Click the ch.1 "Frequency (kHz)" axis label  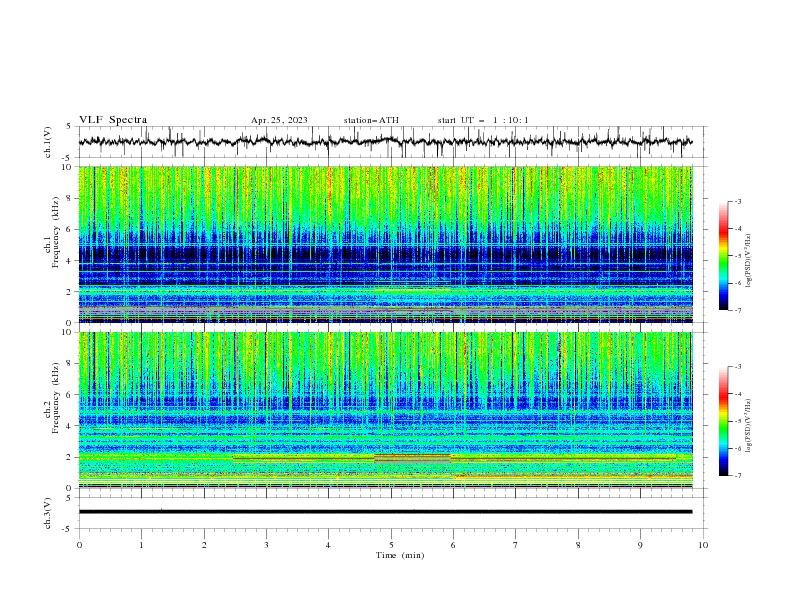[55, 232]
